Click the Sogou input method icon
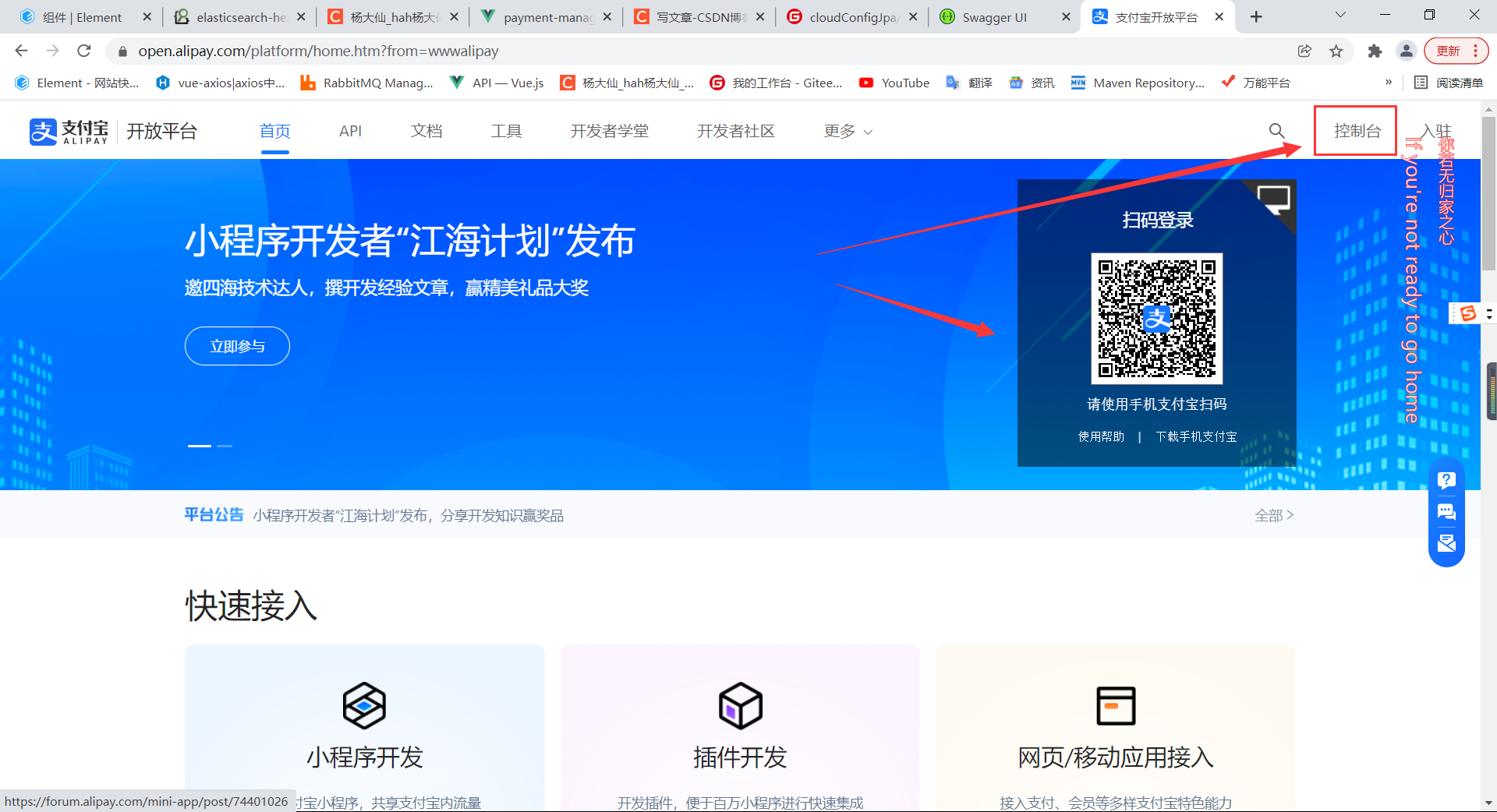 point(1468,313)
